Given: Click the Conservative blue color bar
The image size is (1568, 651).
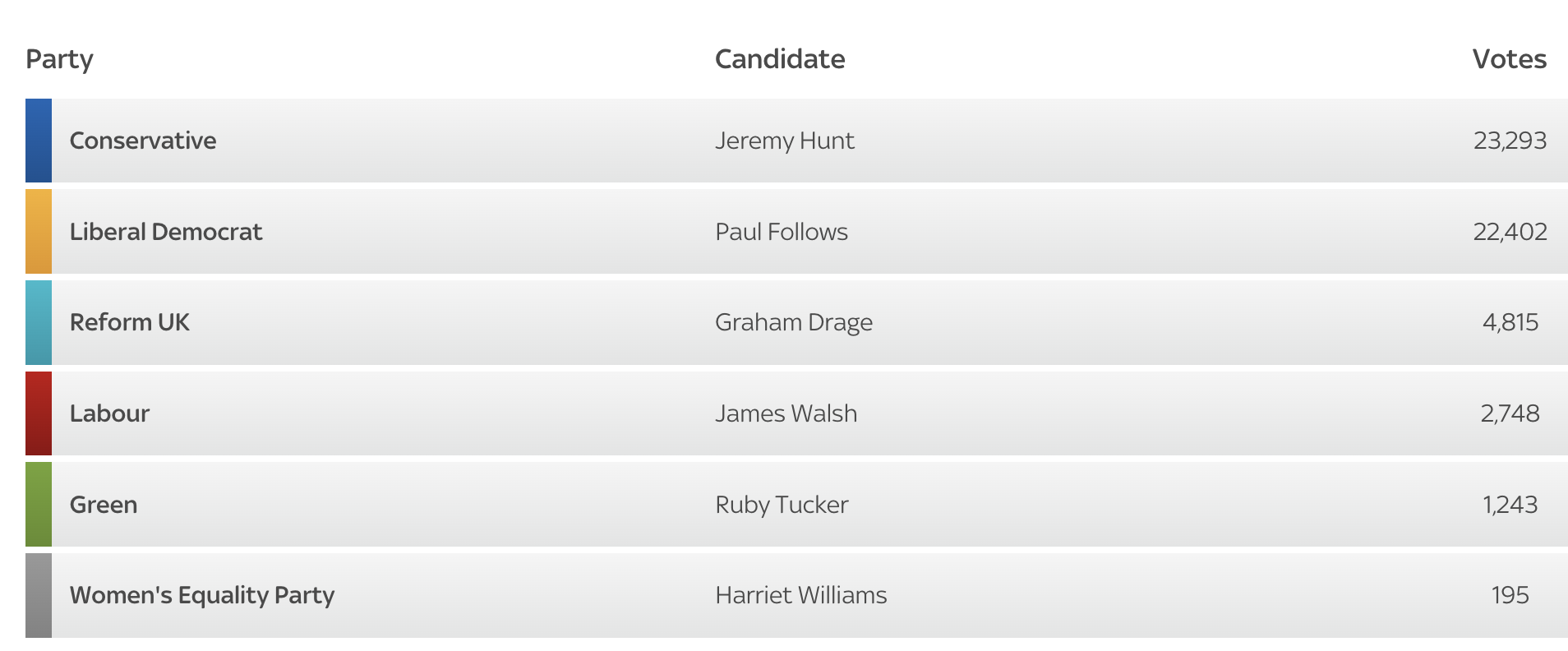Looking at the screenshot, I should pos(39,141).
